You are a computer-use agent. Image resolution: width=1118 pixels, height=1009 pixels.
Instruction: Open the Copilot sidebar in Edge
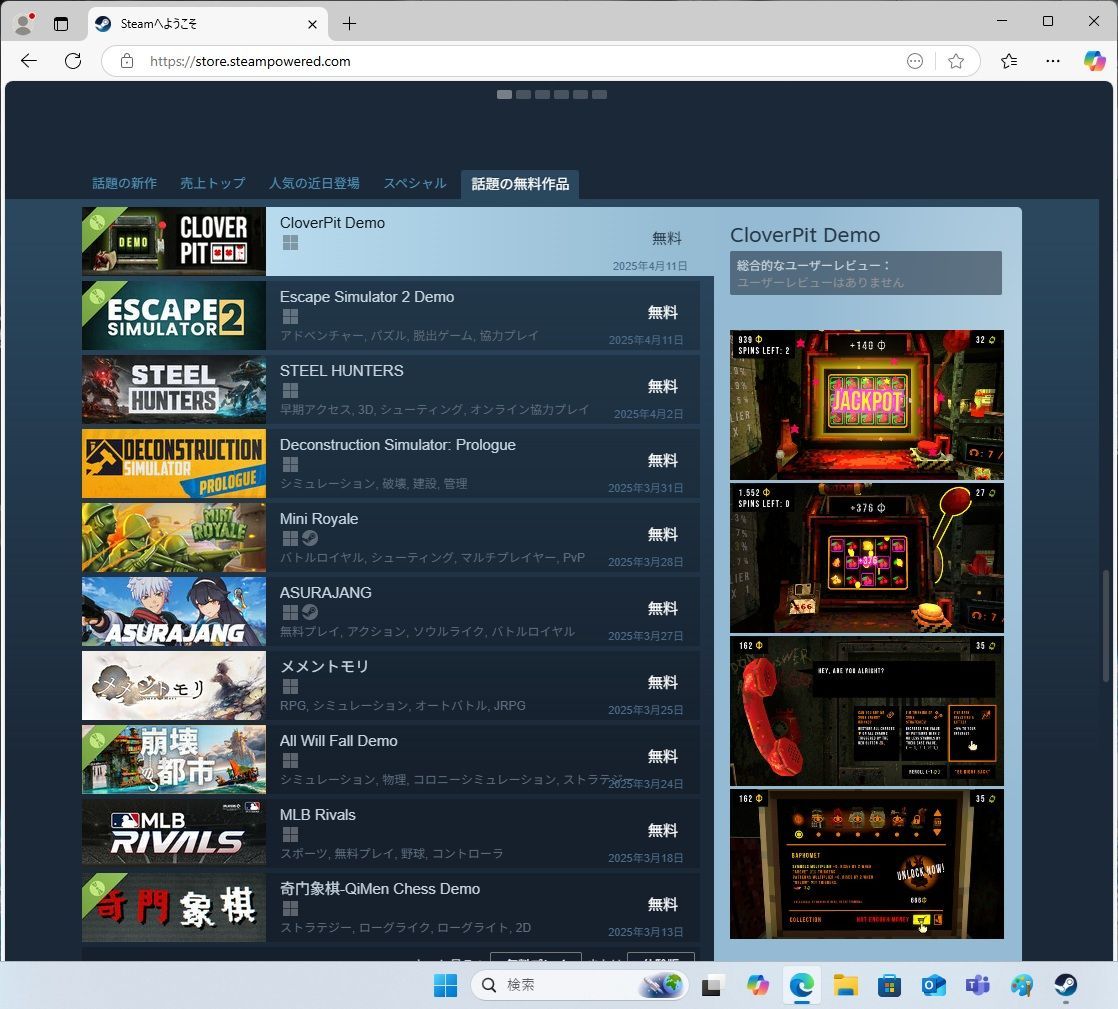coord(1094,61)
